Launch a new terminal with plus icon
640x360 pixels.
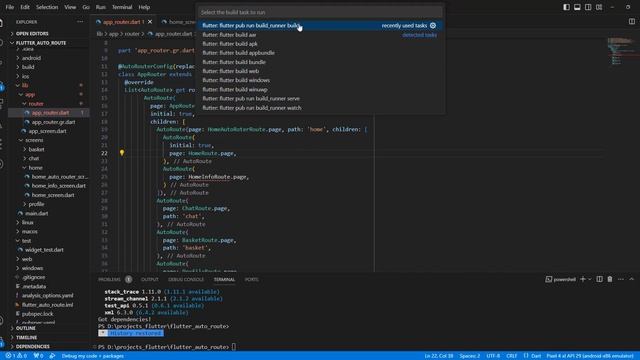(583, 279)
